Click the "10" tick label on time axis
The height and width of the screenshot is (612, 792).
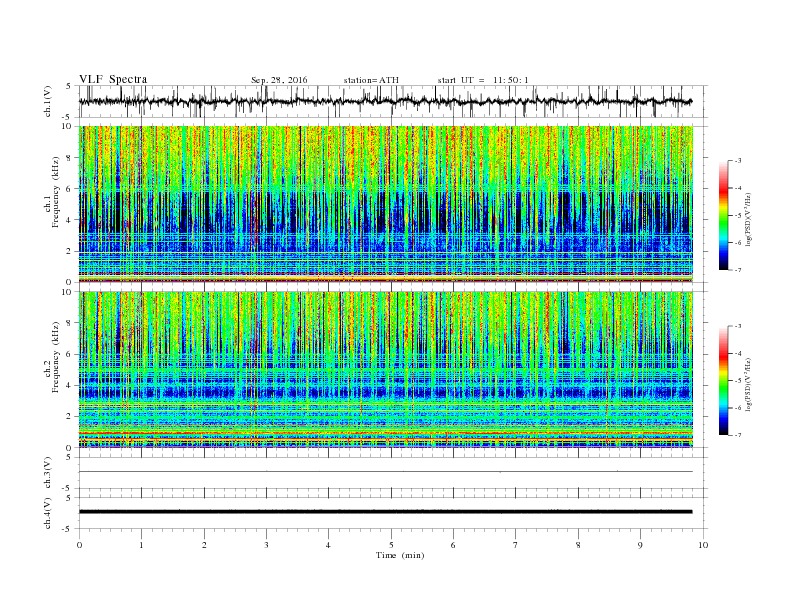point(703,545)
